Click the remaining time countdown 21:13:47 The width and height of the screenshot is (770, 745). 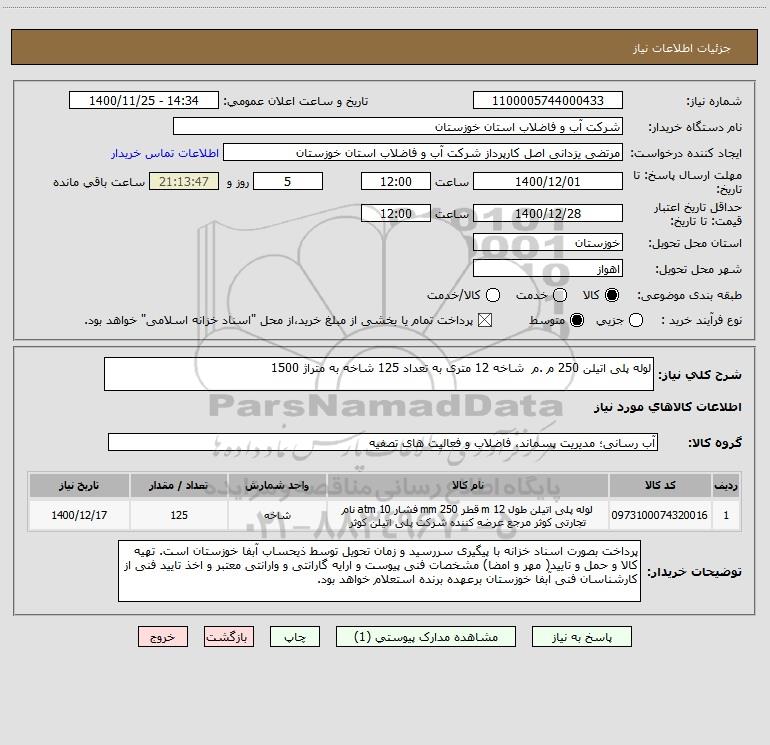tap(184, 181)
